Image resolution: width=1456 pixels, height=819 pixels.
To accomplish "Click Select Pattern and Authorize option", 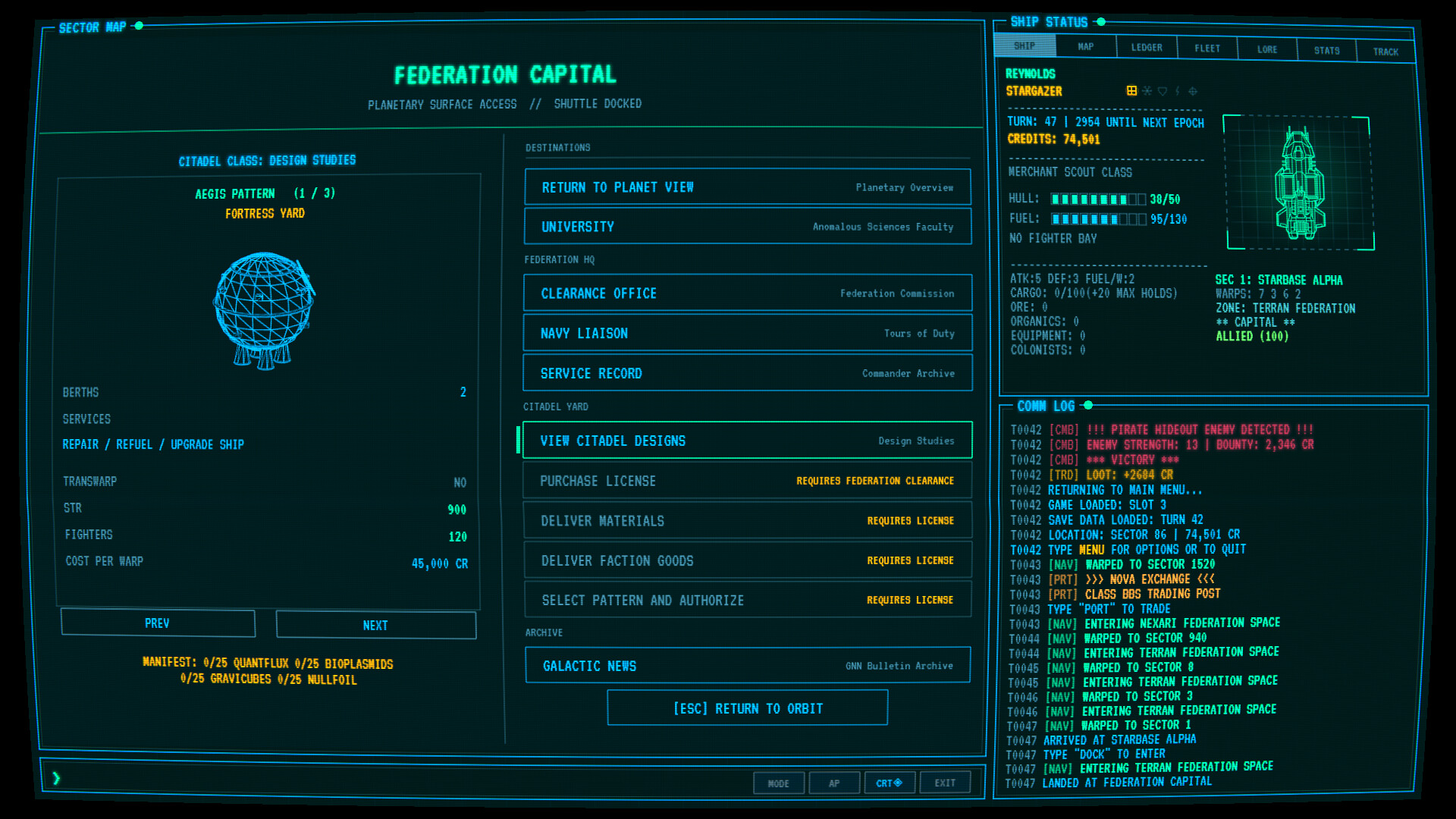I will tap(748, 600).
